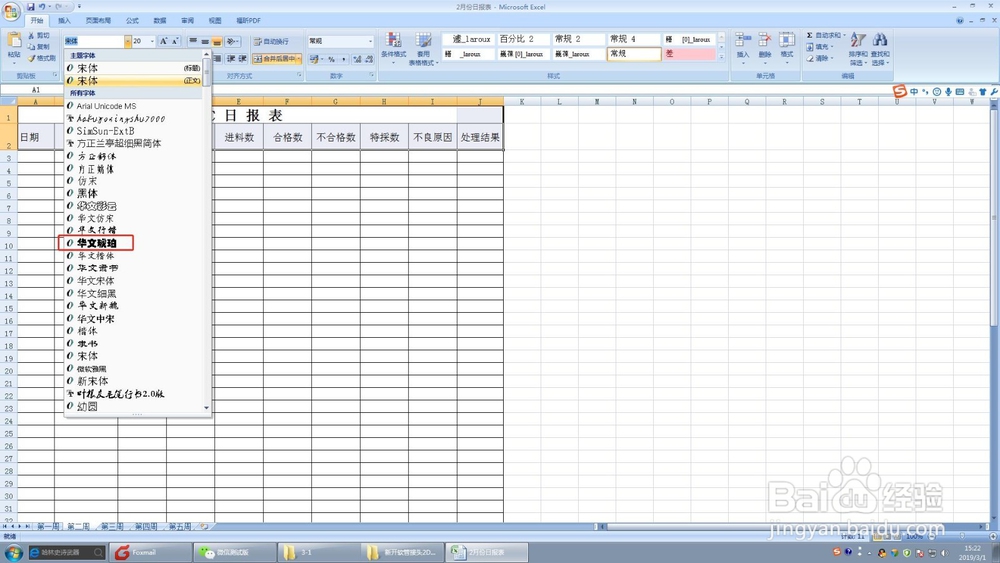Image resolution: width=1000 pixels, height=563 pixels.
Task: Cut selection with 剪切 scissors icon
Action: (38, 36)
